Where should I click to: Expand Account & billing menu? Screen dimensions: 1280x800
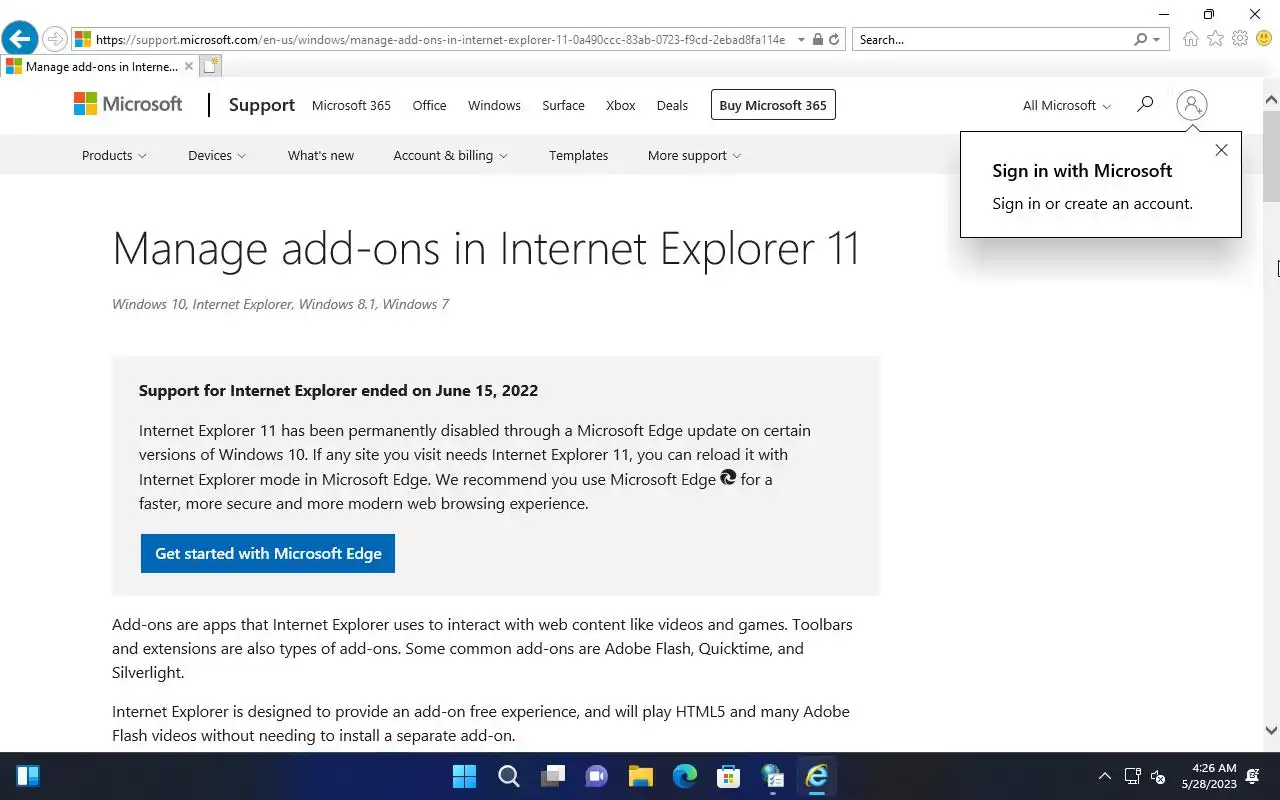(450, 155)
